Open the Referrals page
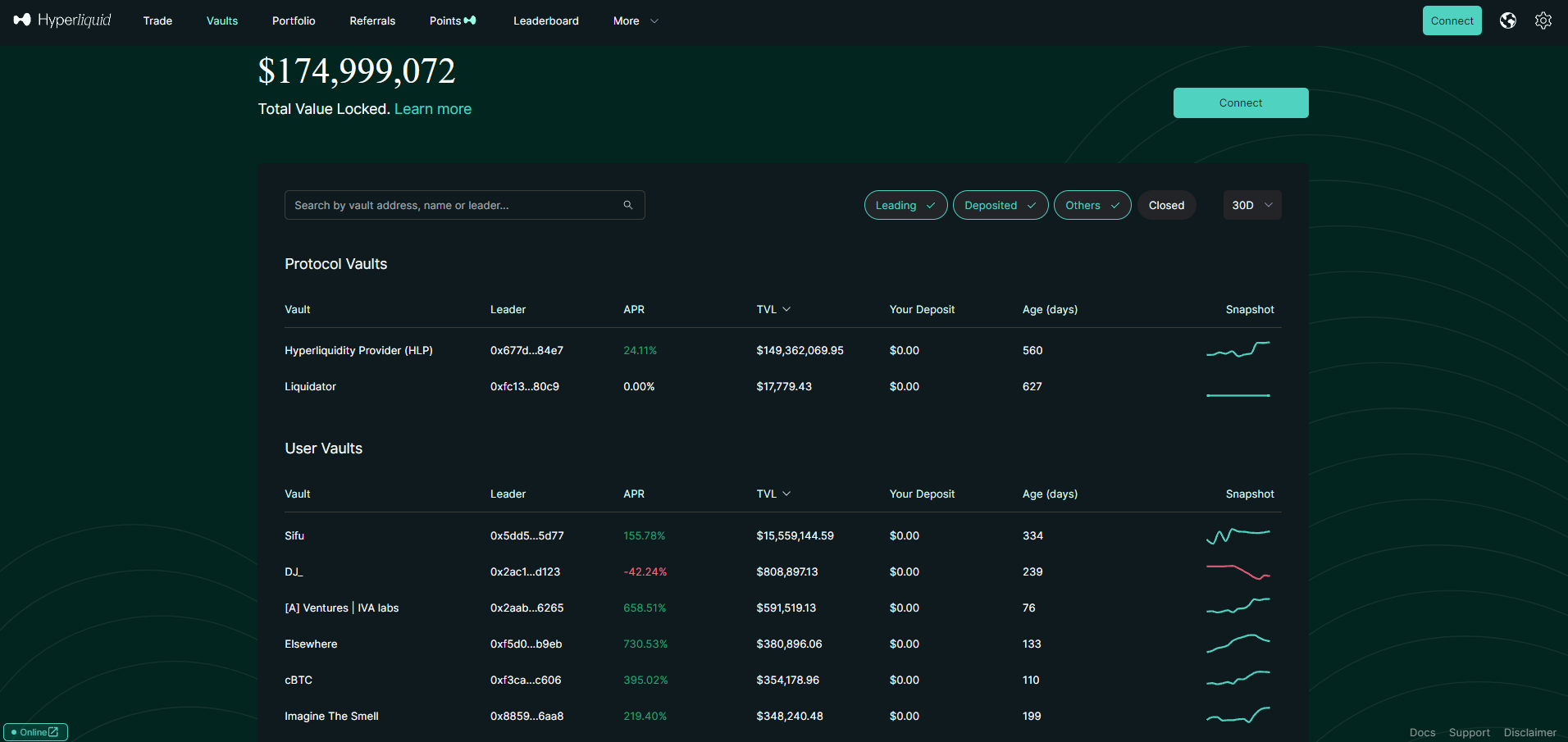 coord(372,20)
